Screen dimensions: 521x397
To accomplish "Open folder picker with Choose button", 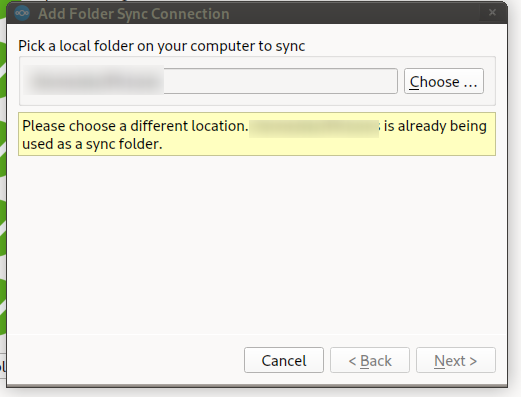I will tap(444, 81).
